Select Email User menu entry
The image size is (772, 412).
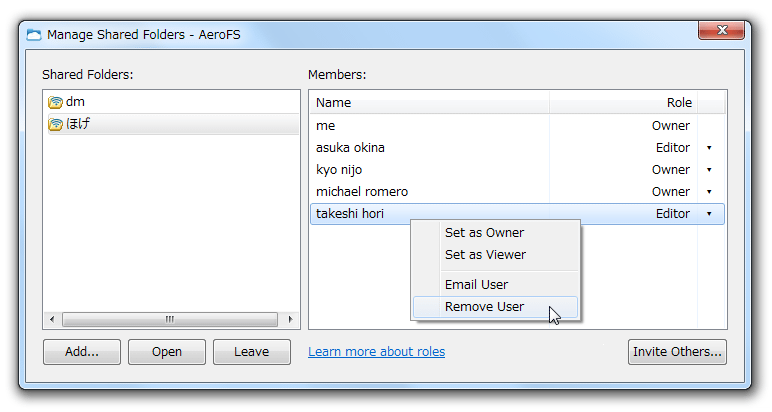(495, 285)
